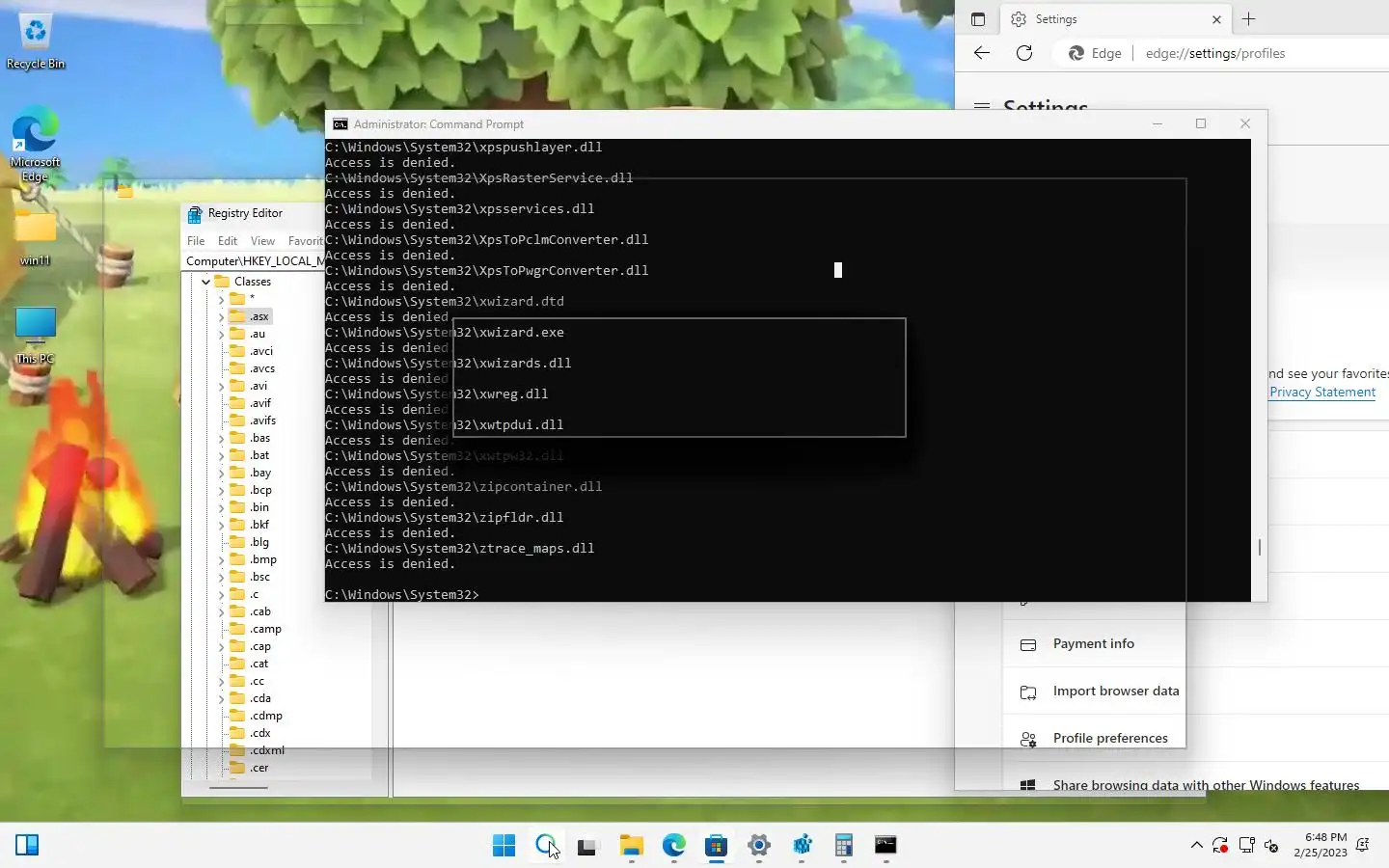Select .cdmp registry key

[x=266, y=716]
